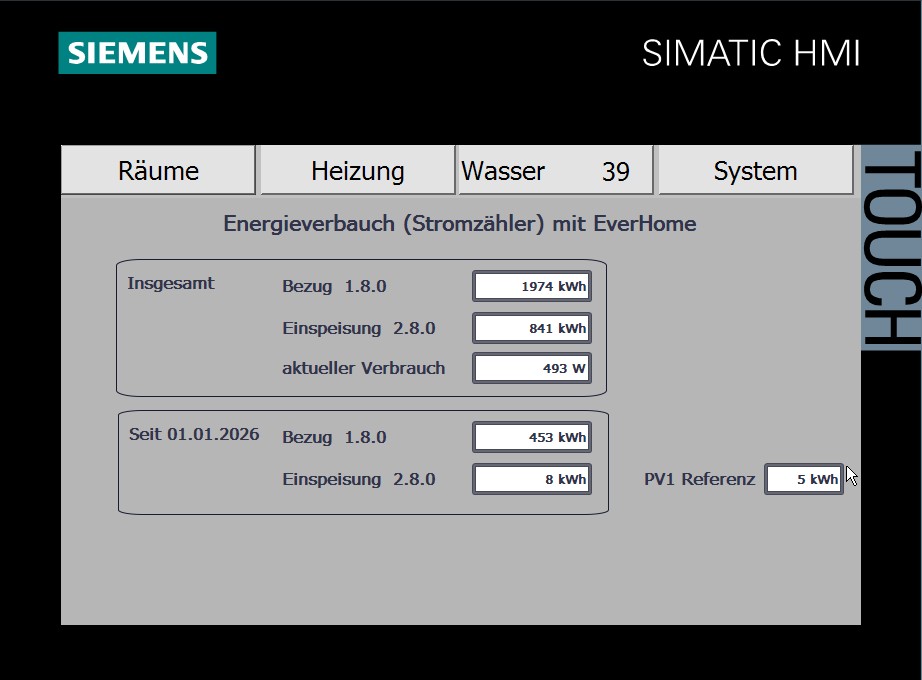Click the SIMATIC HMI title text
This screenshot has width=922, height=680.
click(751, 54)
